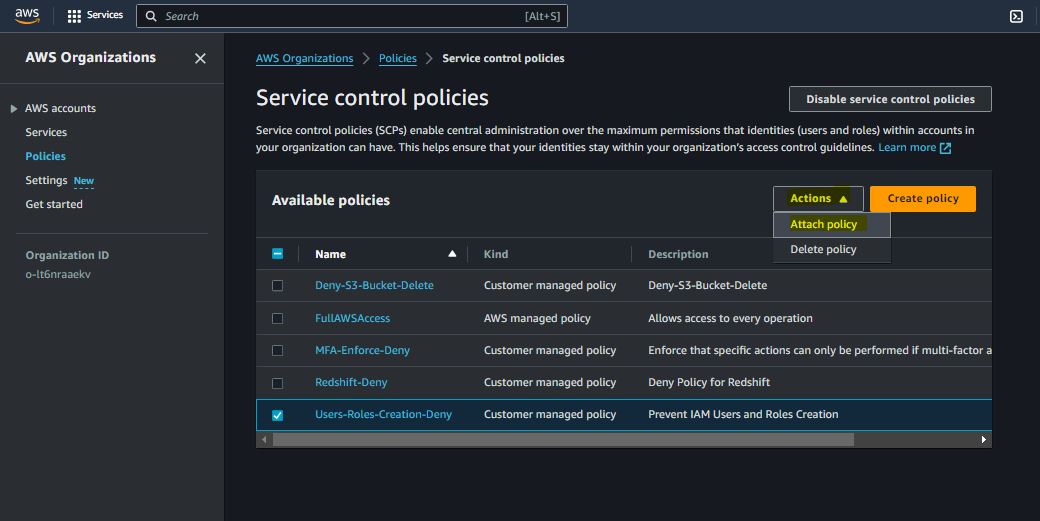The image size is (1040, 521).
Task: Open the FullAWSAccess policy link
Action: coord(352,318)
